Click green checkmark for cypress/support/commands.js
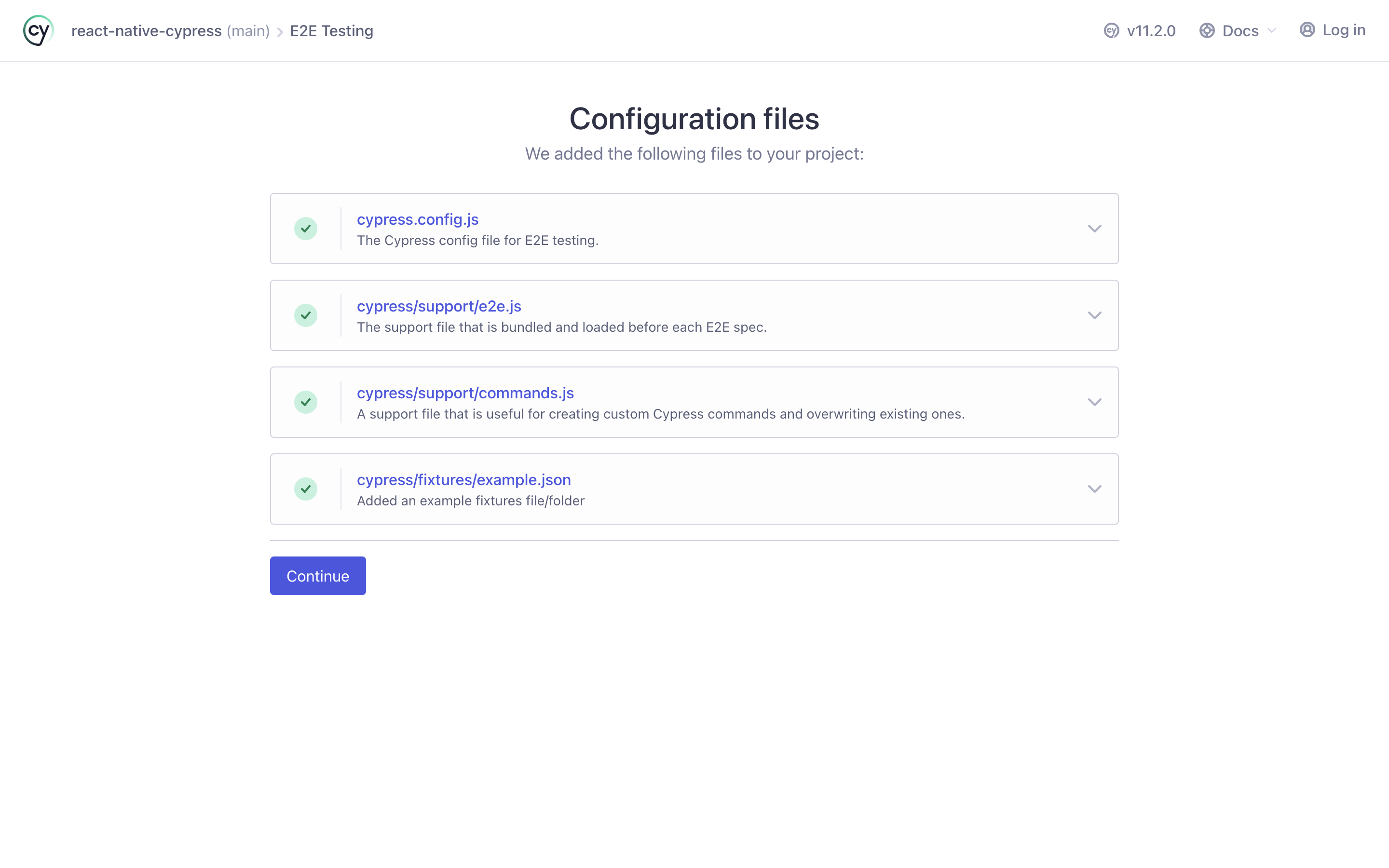The image size is (1389, 868). (x=305, y=402)
